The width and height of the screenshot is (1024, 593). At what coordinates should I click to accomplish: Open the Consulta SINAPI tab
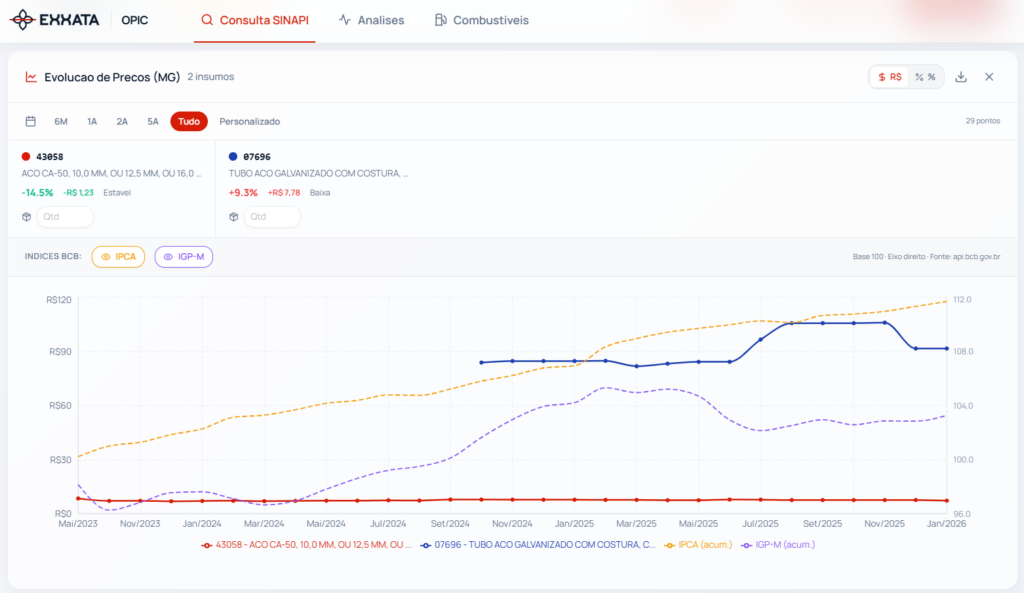(254, 20)
